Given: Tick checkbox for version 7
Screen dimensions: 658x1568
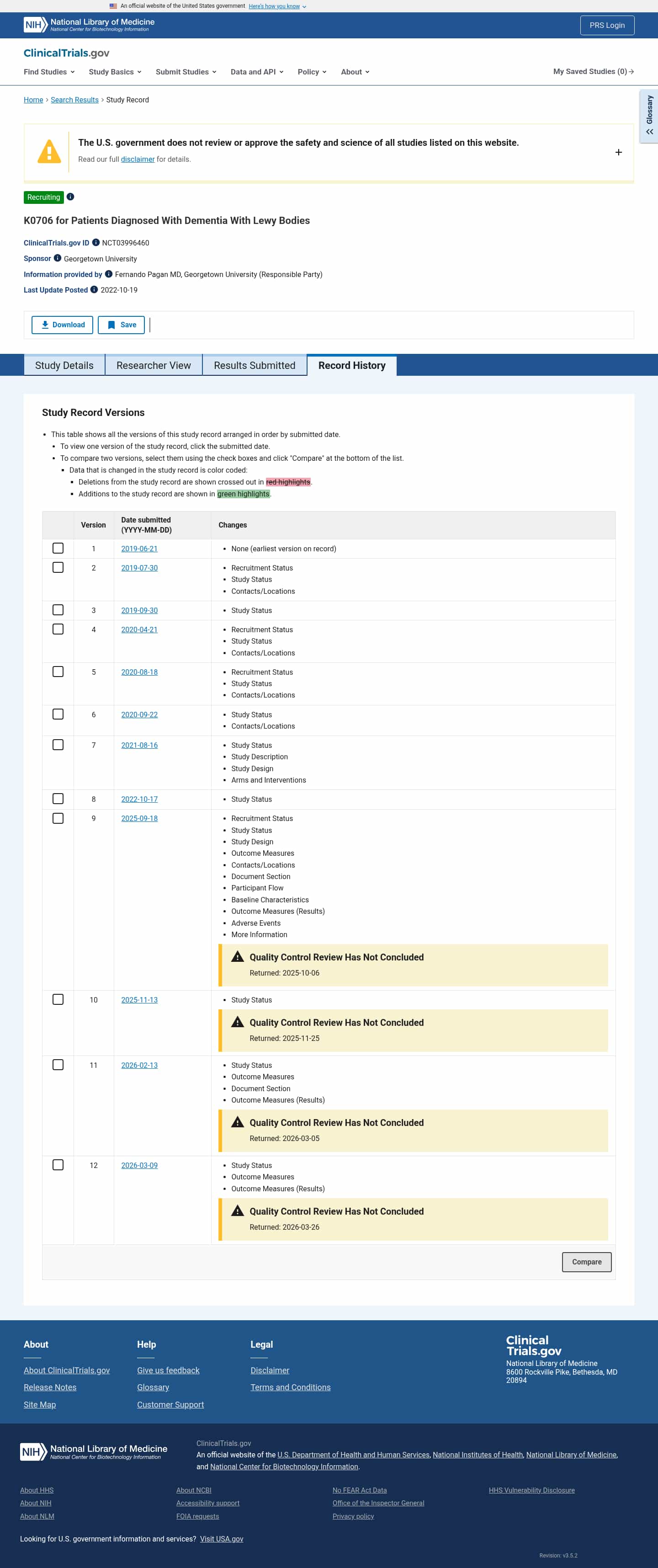Looking at the screenshot, I should tap(58, 744).
